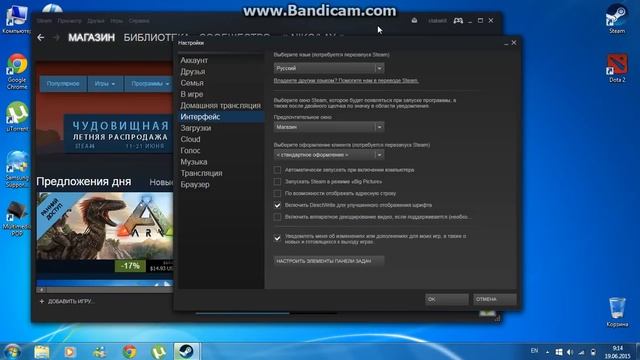The image size is (640, 360).
Task: Click Action Center flag tray icon
Action: [x=559, y=352]
